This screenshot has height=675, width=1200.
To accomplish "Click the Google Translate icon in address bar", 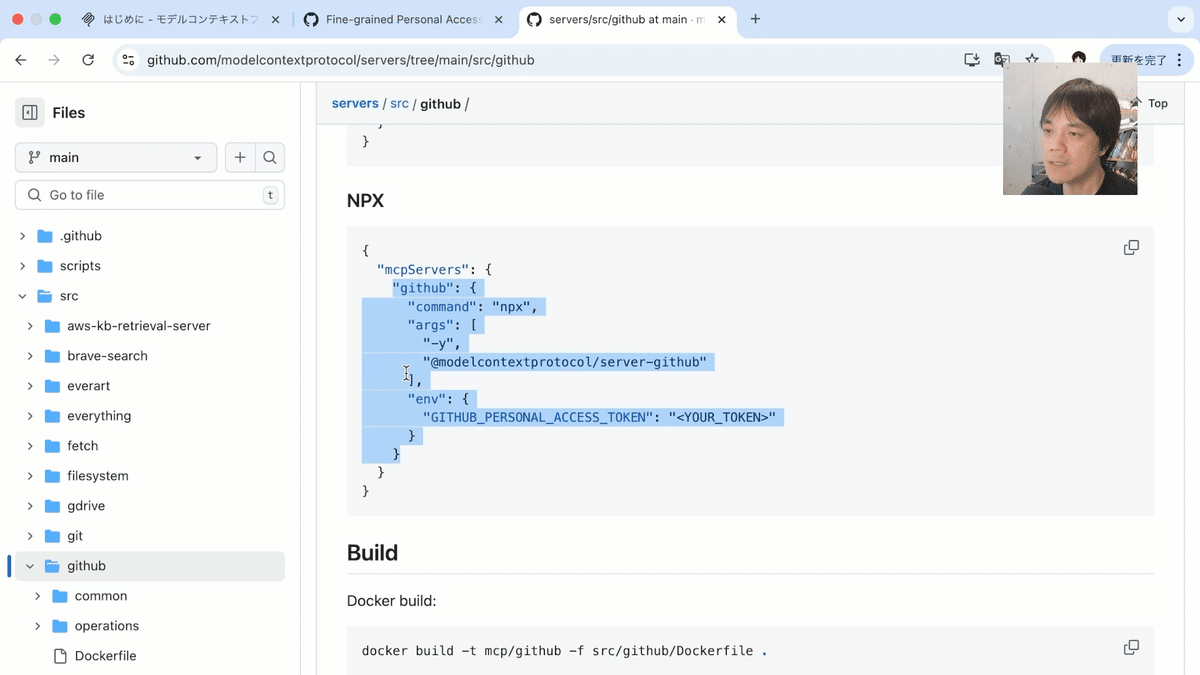I will [1001, 60].
